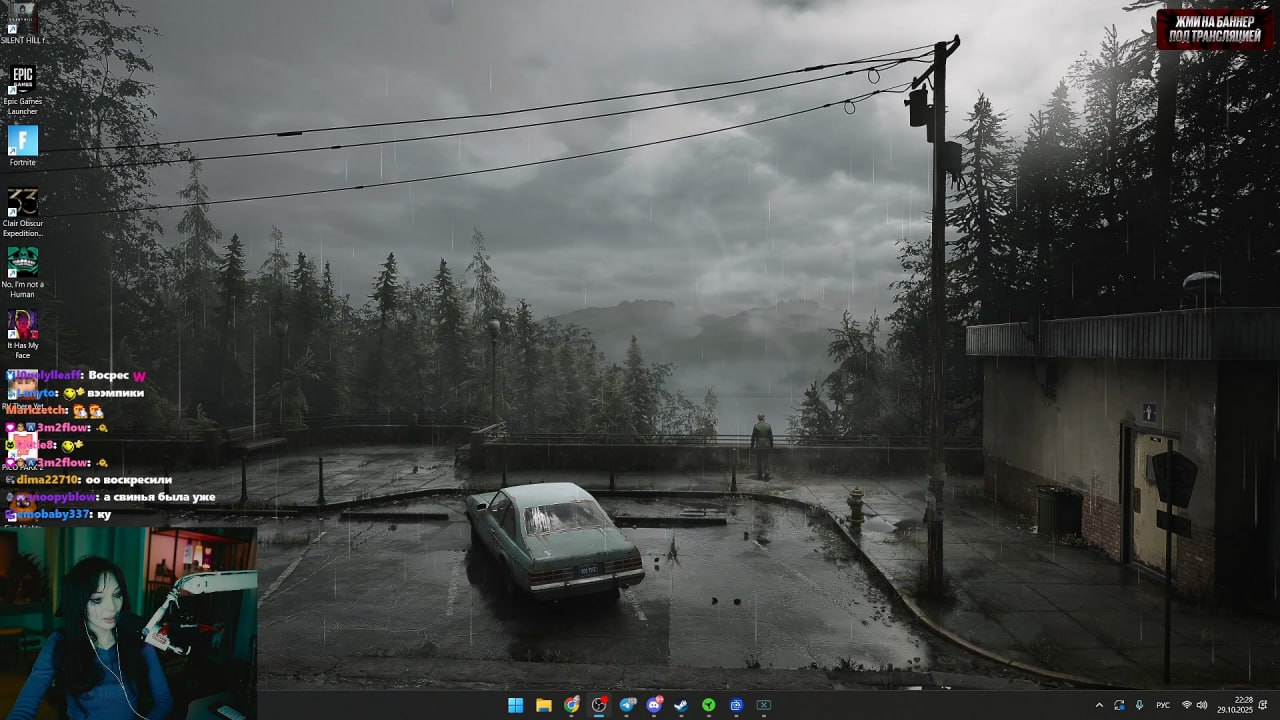
Task: Open File Explorer from the taskbar
Action: point(543,705)
